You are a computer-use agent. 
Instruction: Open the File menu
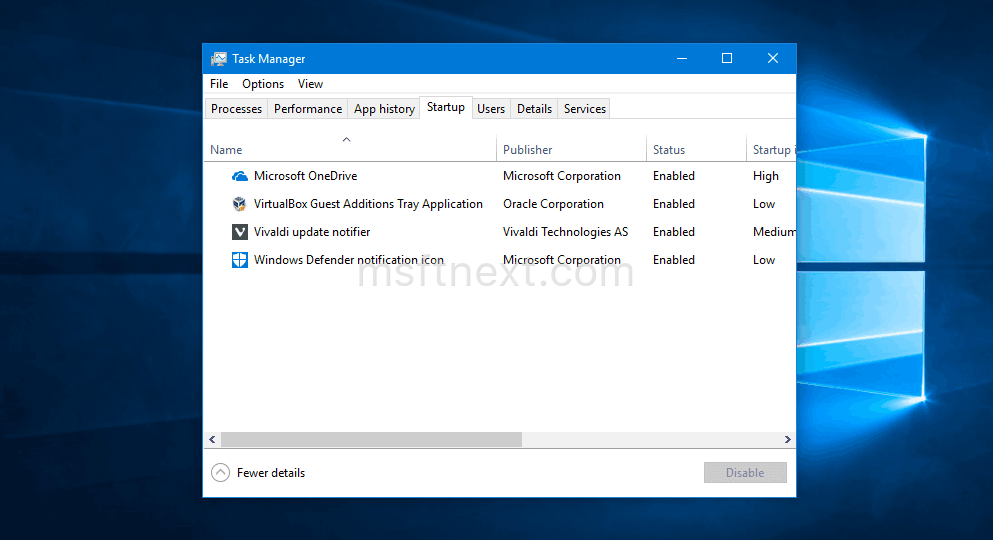tap(219, 84)
